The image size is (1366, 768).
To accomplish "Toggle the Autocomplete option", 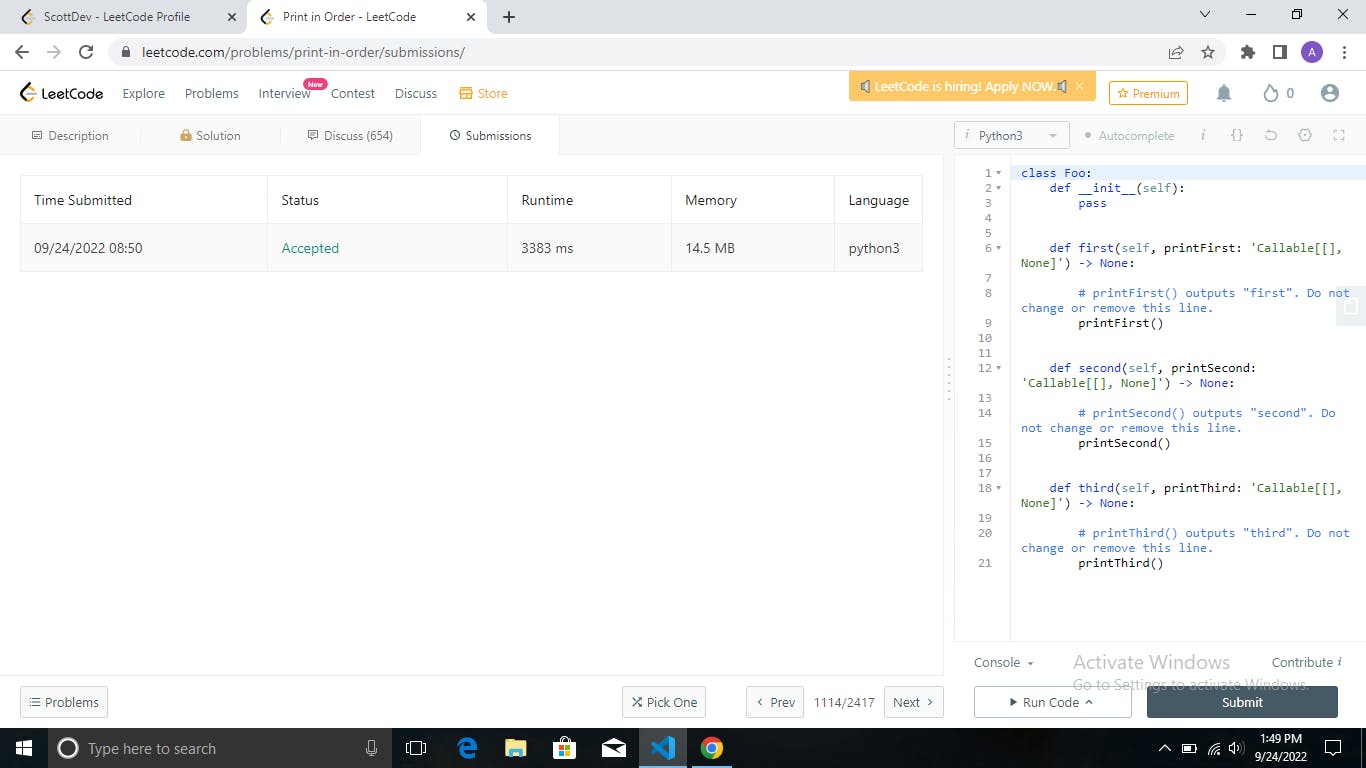I will (1129, 135).
